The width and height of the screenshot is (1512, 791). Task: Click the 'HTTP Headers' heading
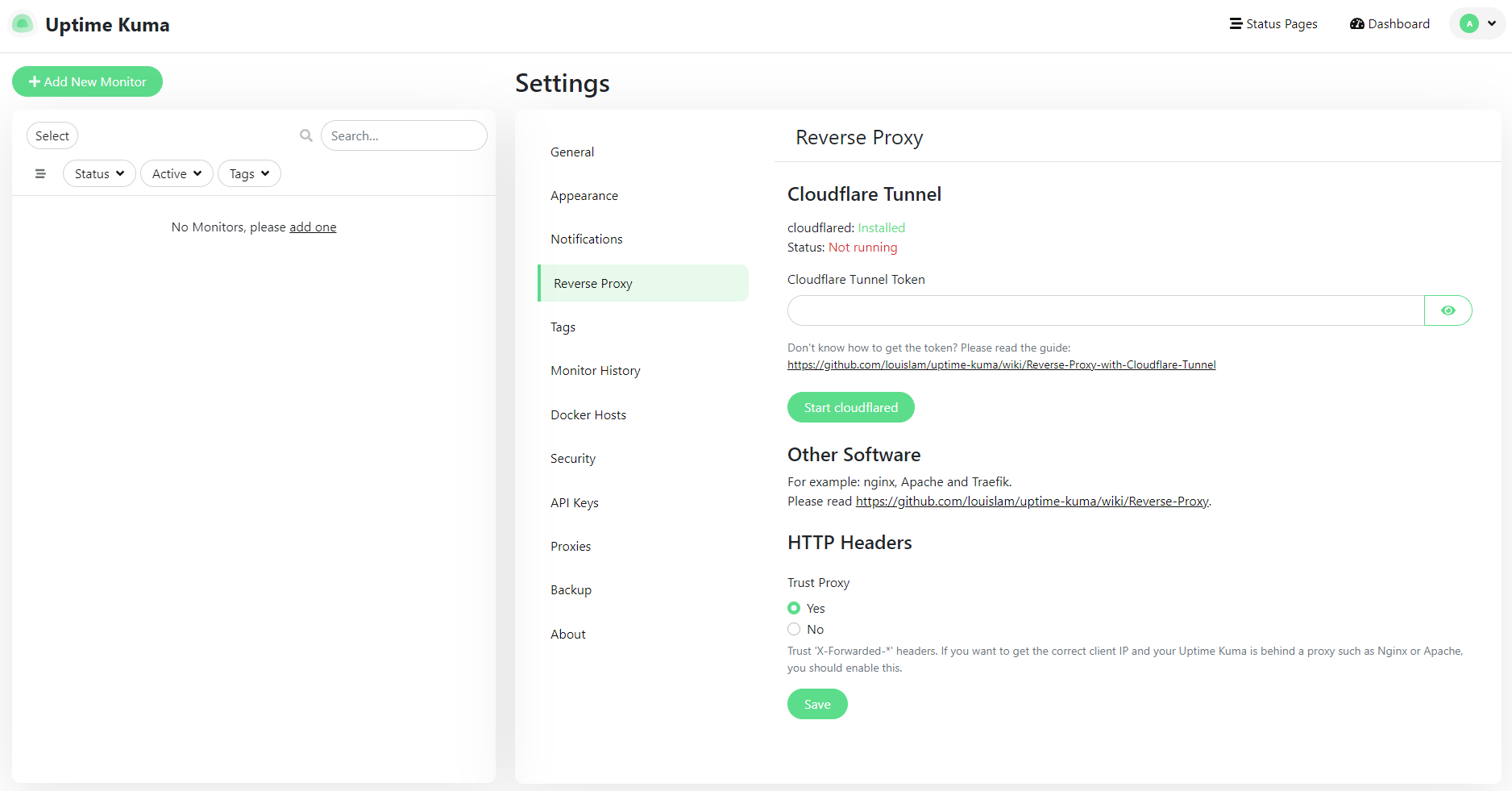(849, 543)
